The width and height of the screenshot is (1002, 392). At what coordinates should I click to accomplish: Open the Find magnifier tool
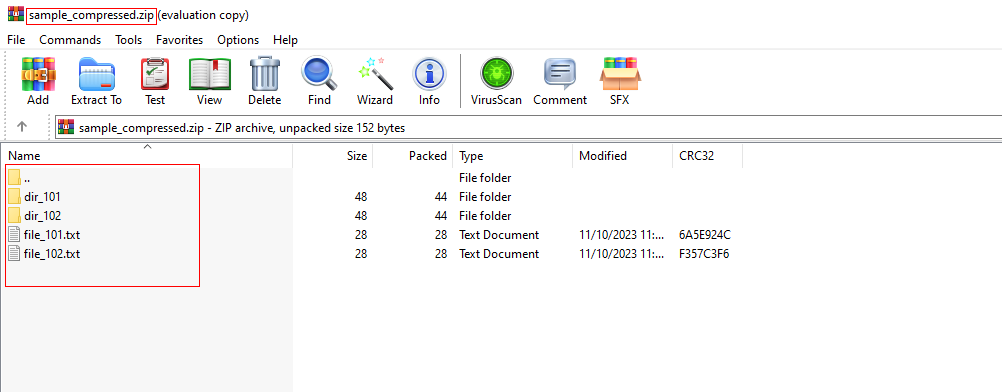319,74
